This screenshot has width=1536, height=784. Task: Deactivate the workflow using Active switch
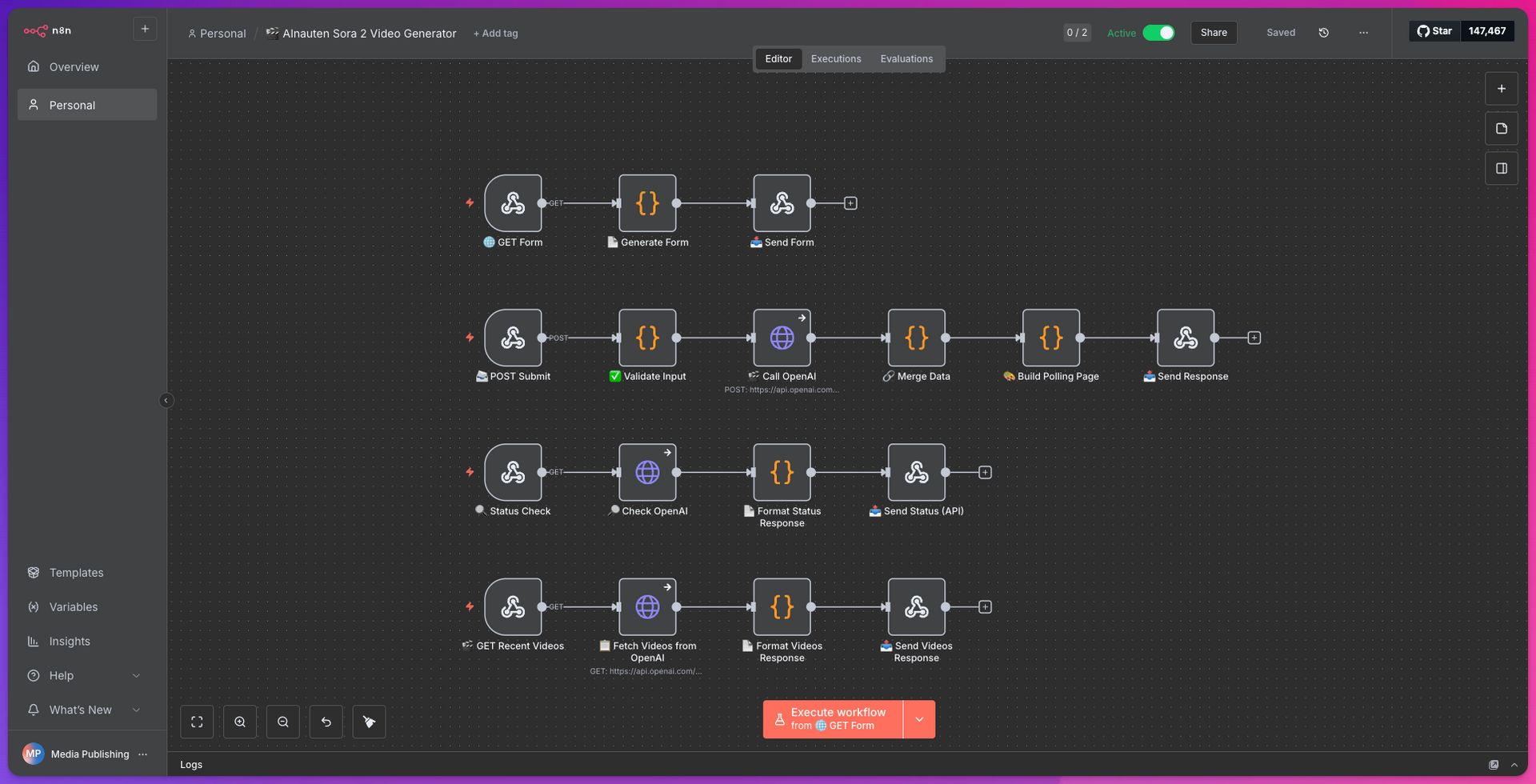click(x=1158, y=33)
